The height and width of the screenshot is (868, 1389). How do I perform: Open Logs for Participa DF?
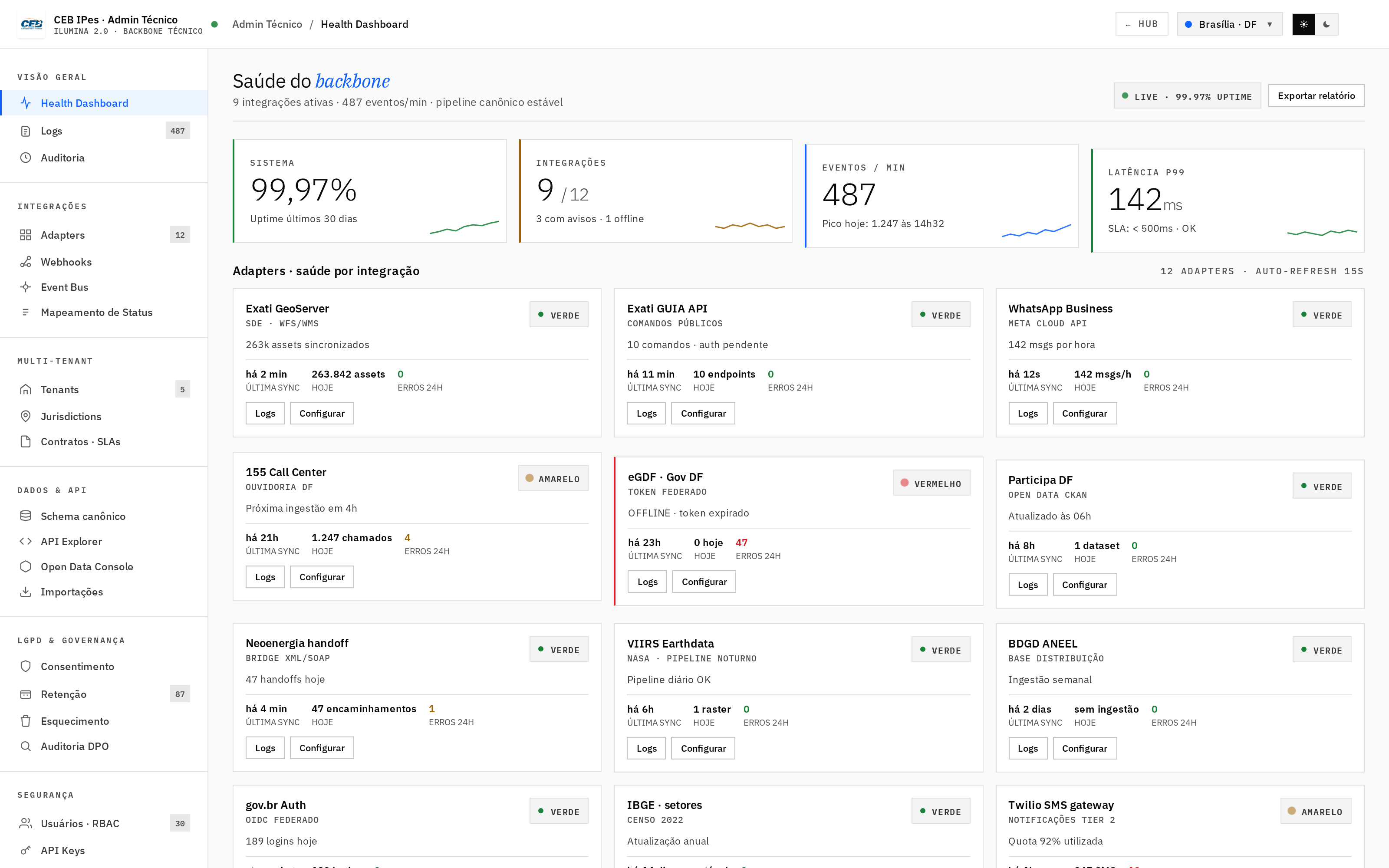(1027, 585)
